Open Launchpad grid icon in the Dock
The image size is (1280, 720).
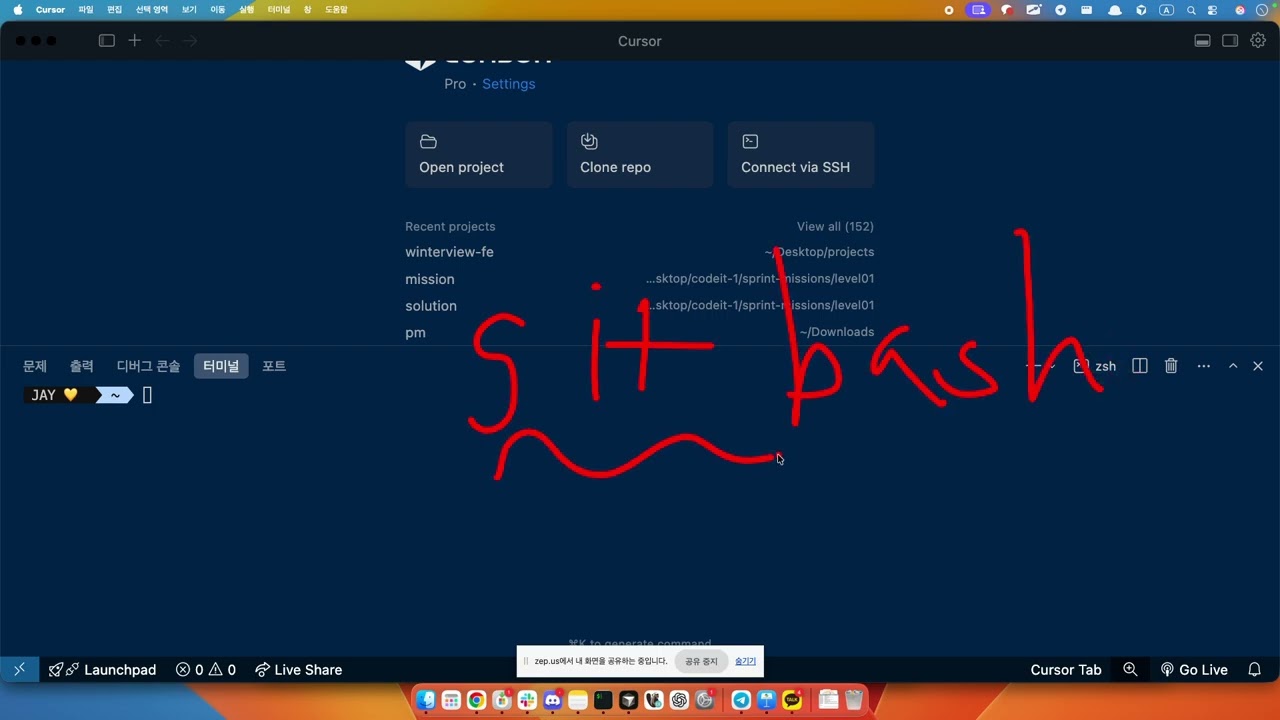point(451,700)
